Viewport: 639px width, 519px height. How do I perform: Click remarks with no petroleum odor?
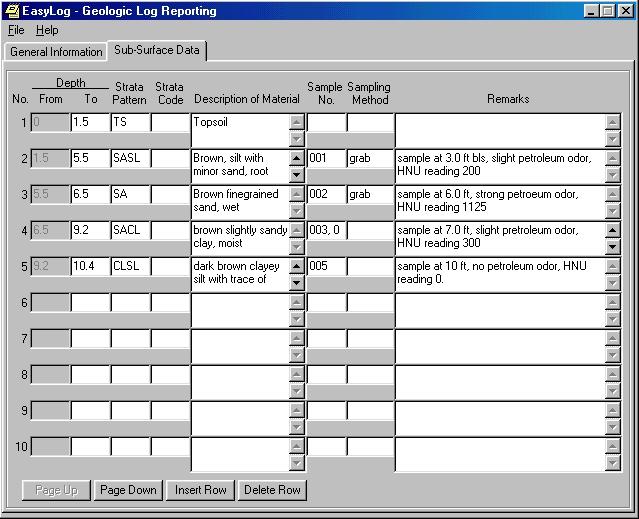pyautogui.click(x=500, y=274)
